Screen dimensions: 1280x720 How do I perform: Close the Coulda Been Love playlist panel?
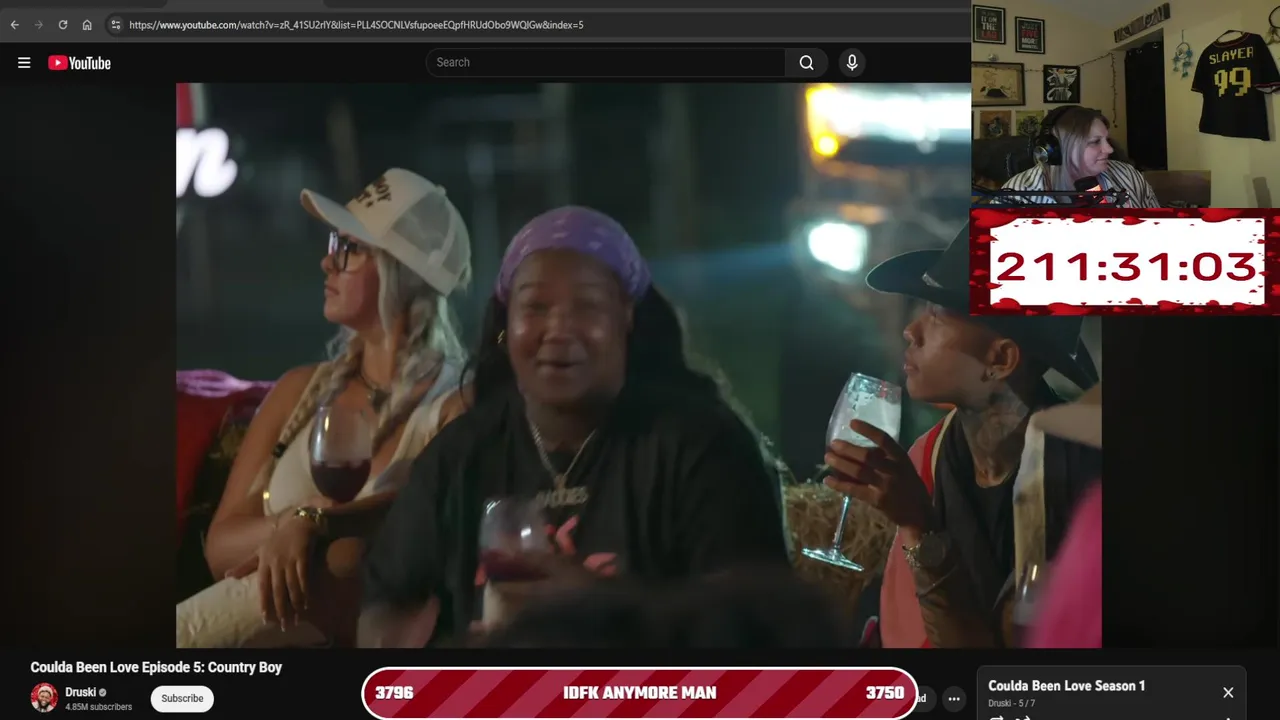coord(1228,692)
